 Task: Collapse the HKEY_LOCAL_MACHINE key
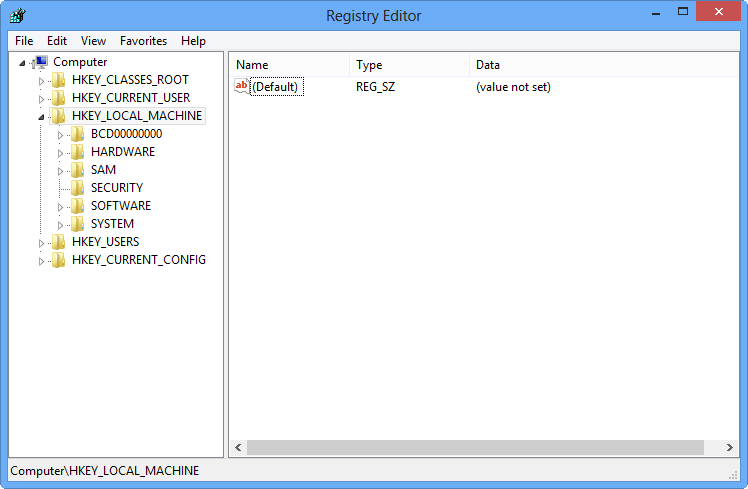click(41, 117)
